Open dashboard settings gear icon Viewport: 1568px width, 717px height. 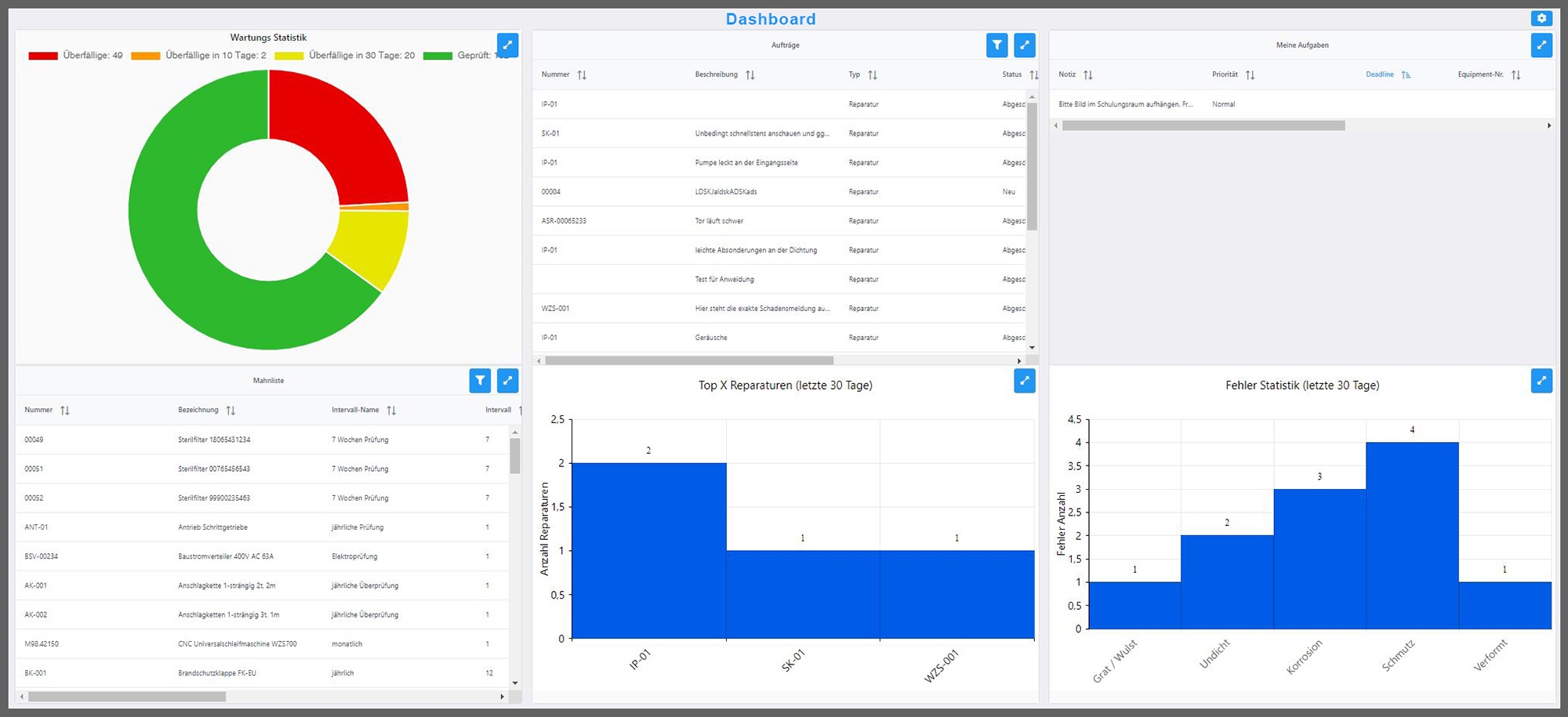(x=1541, y=18)
